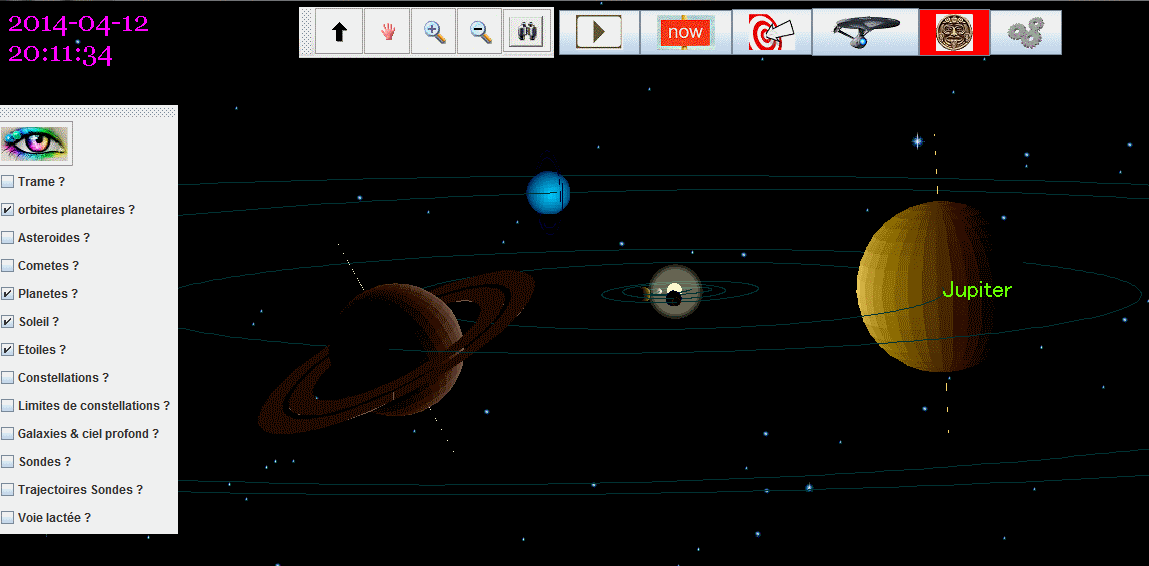Uncheck 'orbites planetaires'

point(7,210)
